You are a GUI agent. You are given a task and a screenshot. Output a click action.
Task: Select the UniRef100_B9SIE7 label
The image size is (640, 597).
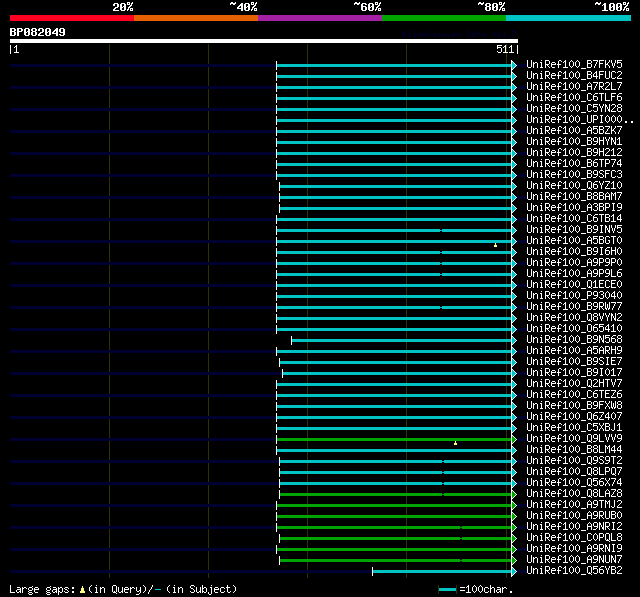coord(574,362)
